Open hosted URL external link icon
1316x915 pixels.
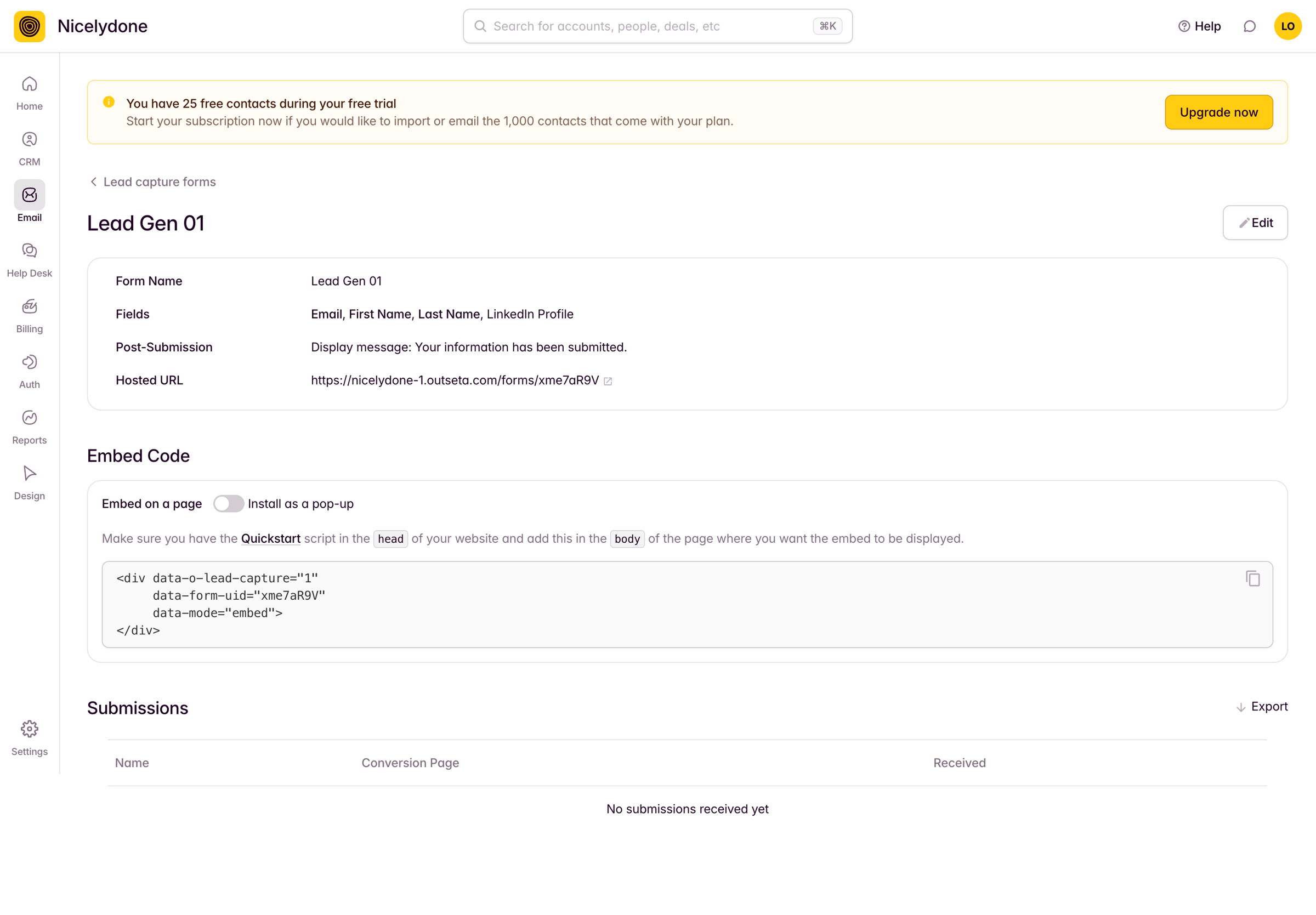608,381
